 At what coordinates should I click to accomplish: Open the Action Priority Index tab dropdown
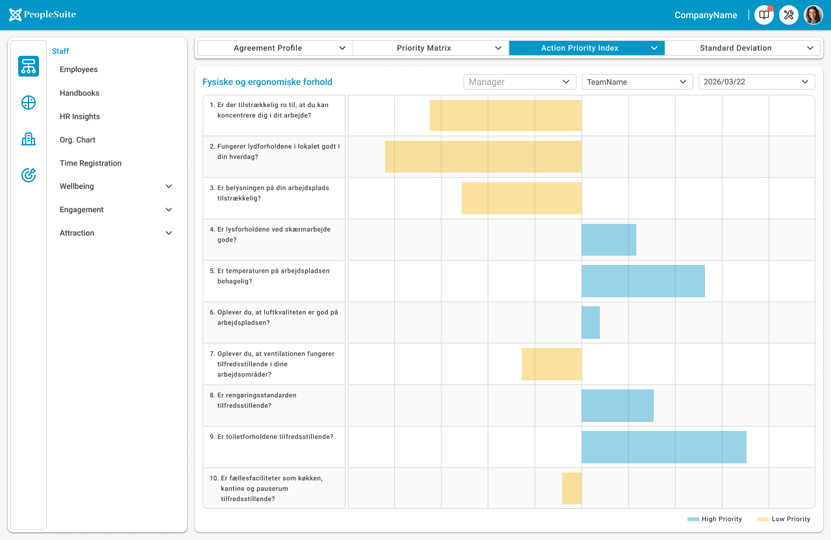587,48
